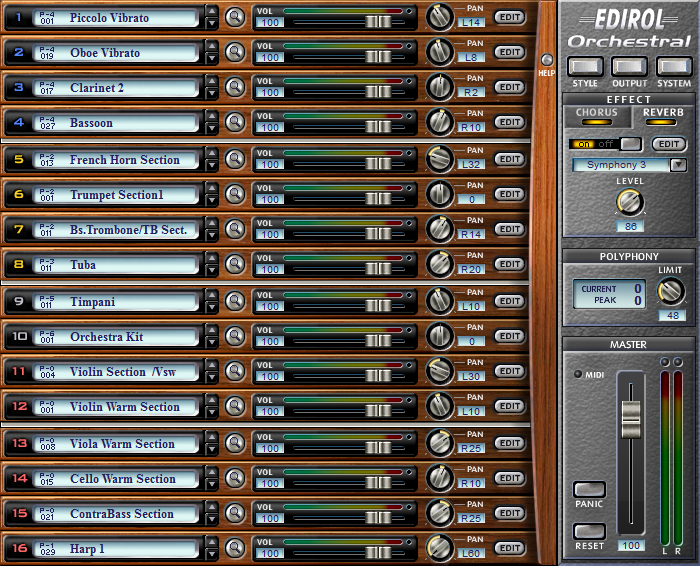Screen dimensions: 700x566
Task: Open the Symphony 3 effect type dropdown
Action: pyautogui.click(x=679, y=165)
